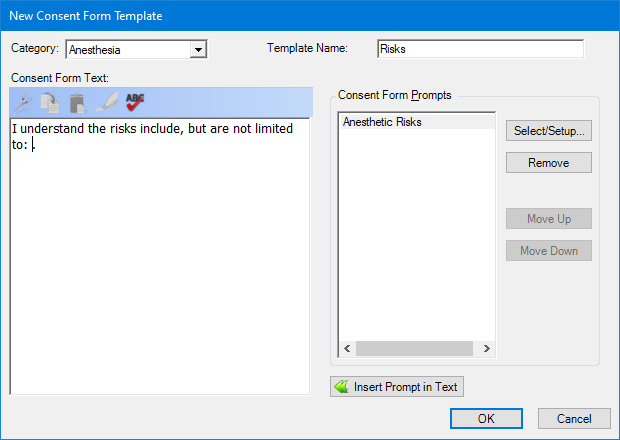Click inside the Consent Form Text area
Screen dimensions: 620x440
point(160,256)
